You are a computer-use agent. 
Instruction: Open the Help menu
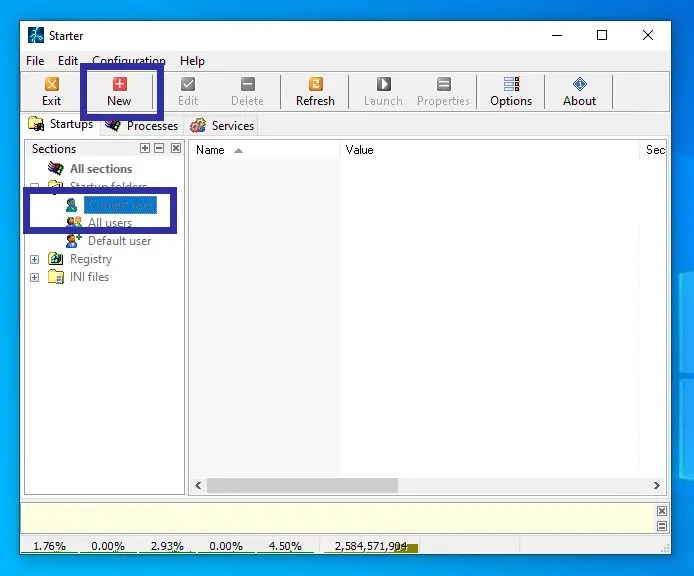tap(192, 61)
